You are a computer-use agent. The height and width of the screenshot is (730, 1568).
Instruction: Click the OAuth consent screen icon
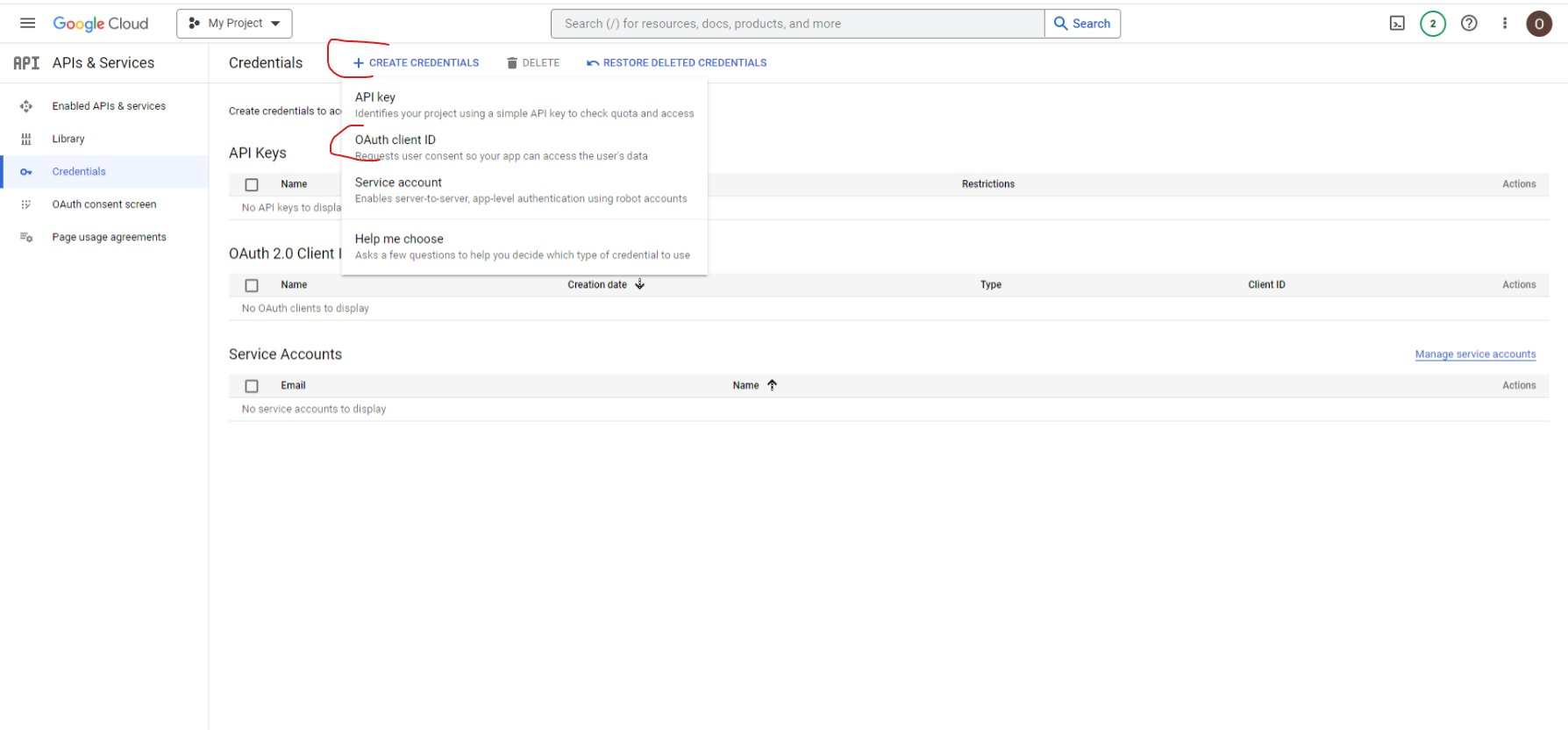[26, 204]
